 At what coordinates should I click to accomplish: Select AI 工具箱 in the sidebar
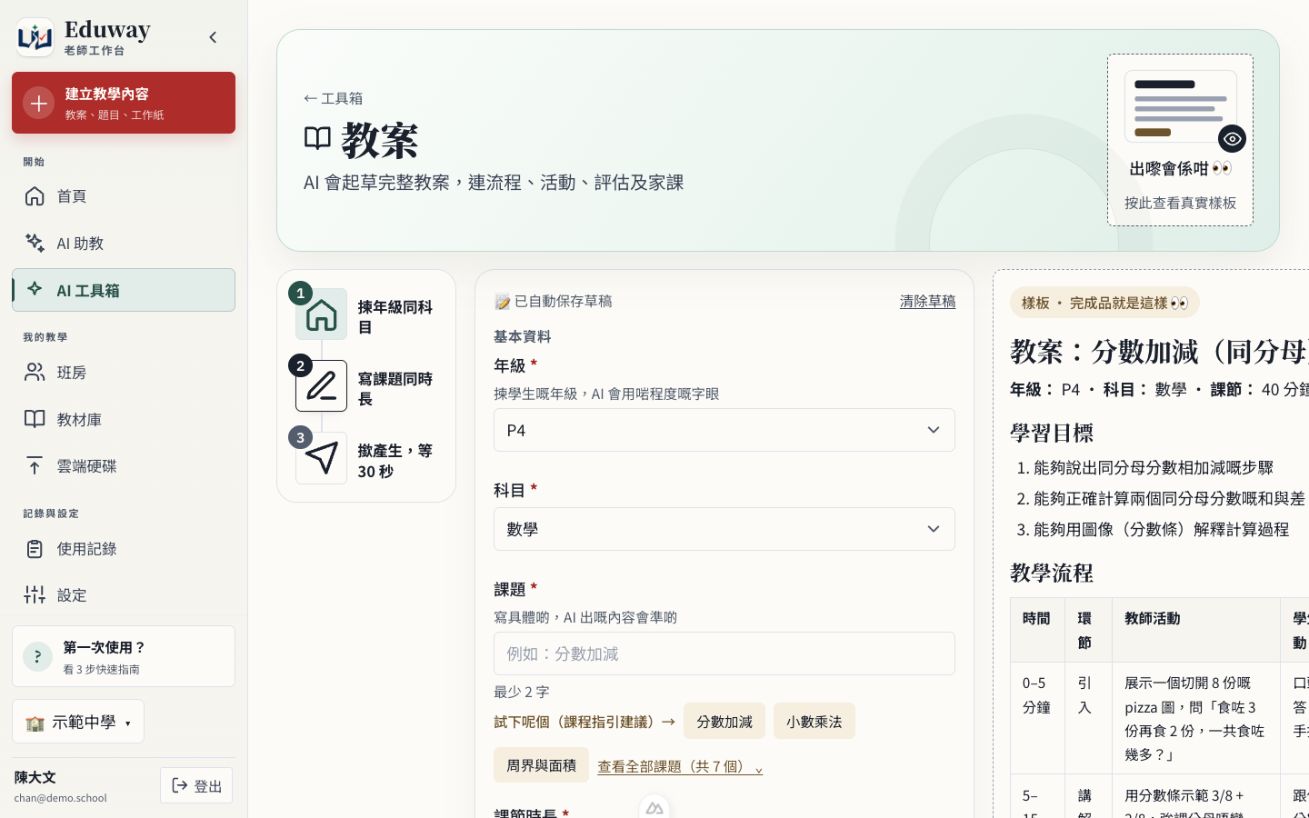(x=124, y=290)
